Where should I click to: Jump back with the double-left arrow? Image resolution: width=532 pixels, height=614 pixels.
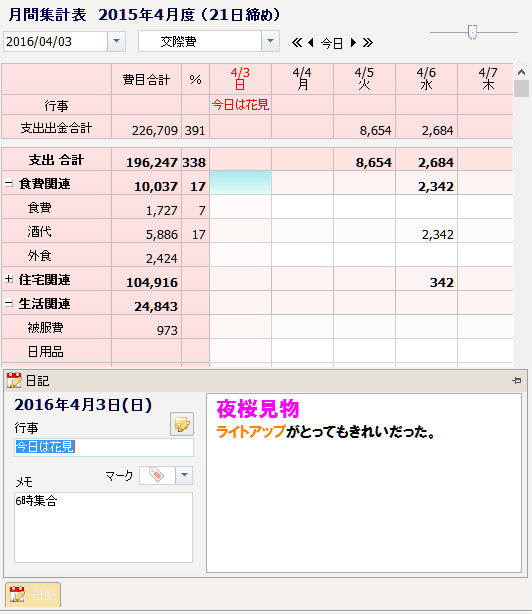point(297,42)
